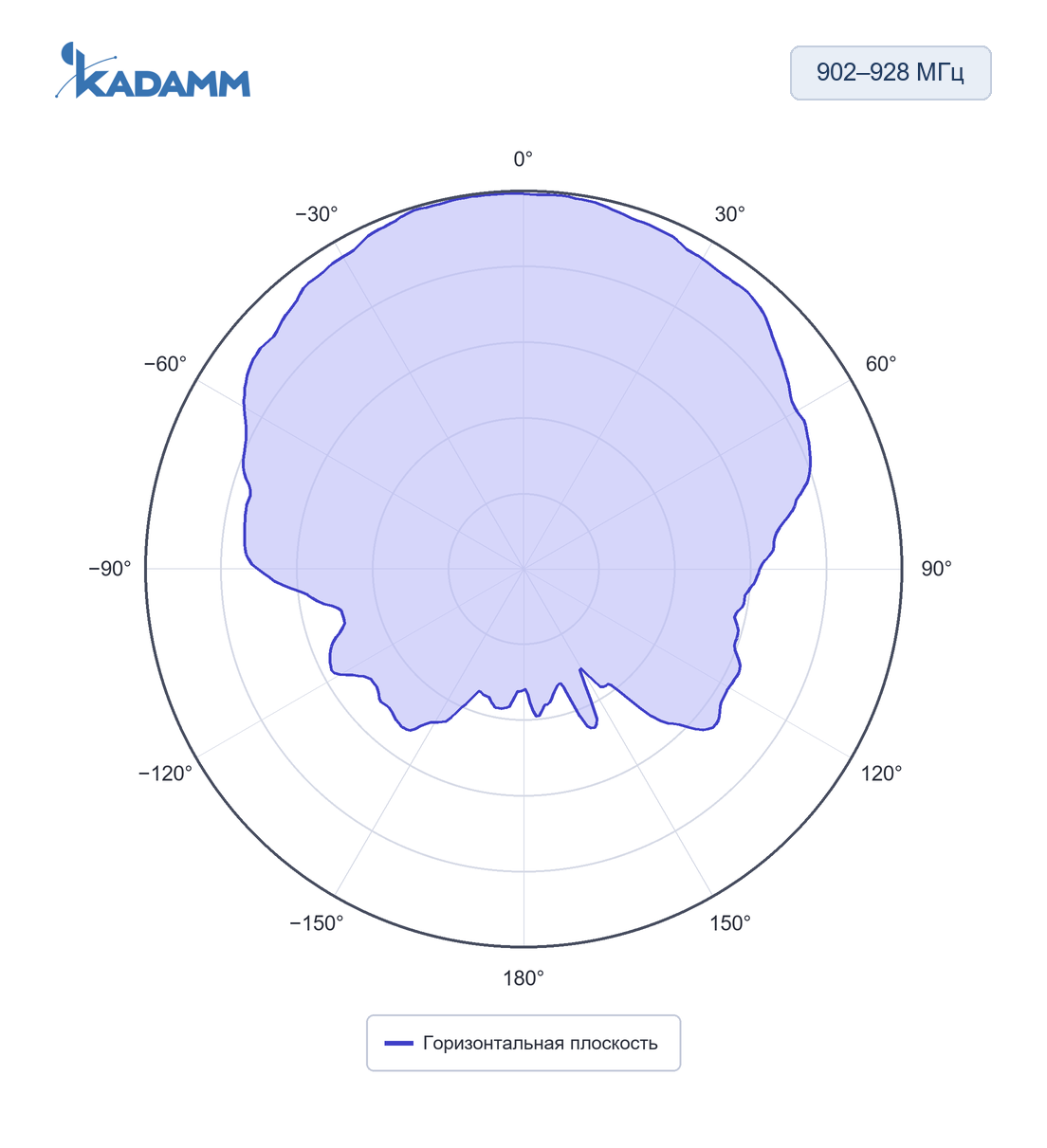Click the KADAMM logo
The width and height of the screenshot is (1047, 1148).
153,70
